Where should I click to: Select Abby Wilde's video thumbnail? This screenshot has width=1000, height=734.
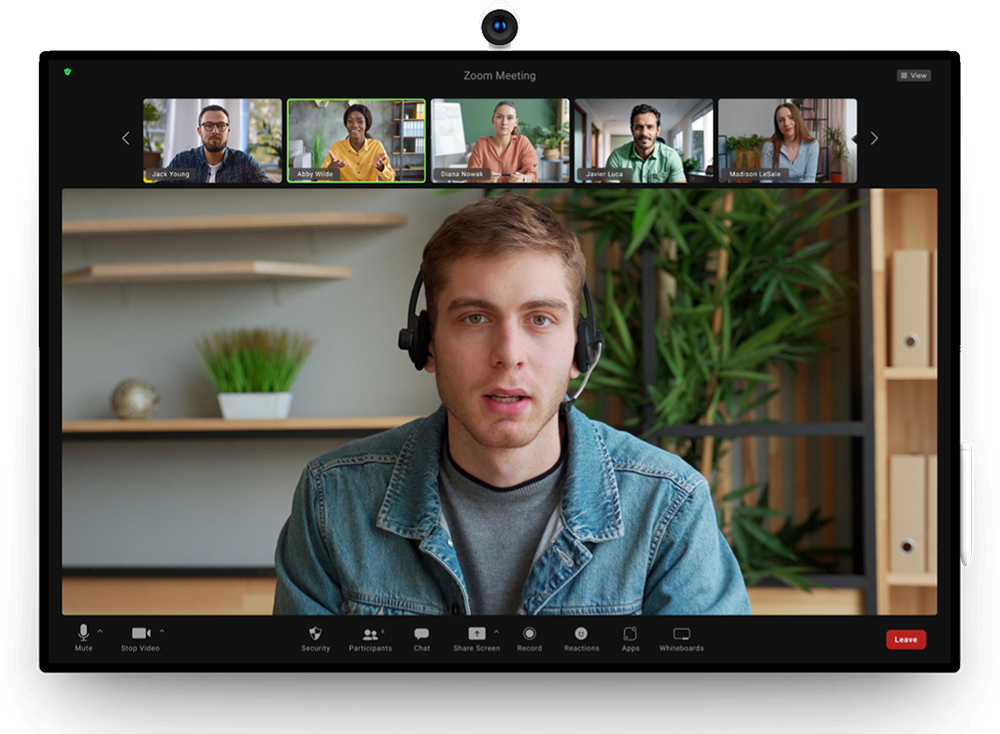357,140
